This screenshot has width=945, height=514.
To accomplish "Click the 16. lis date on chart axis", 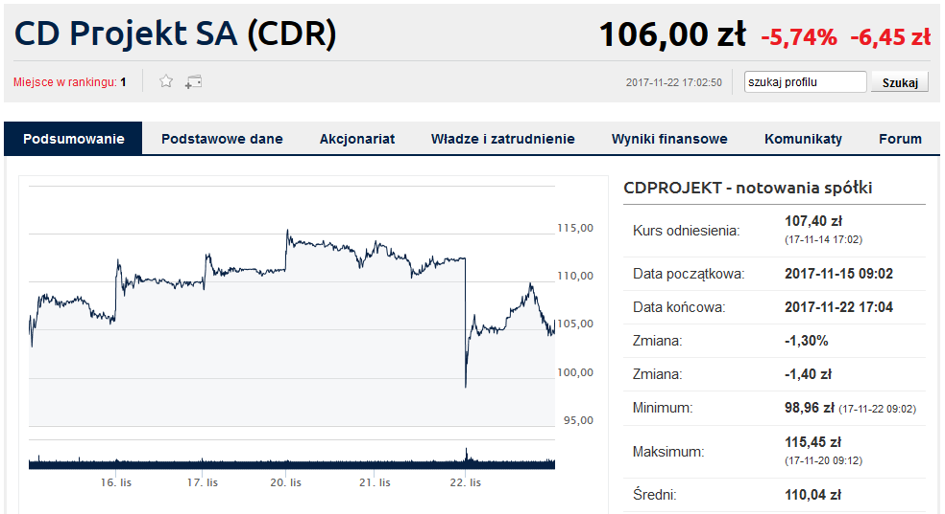I will tap(118, 482).
